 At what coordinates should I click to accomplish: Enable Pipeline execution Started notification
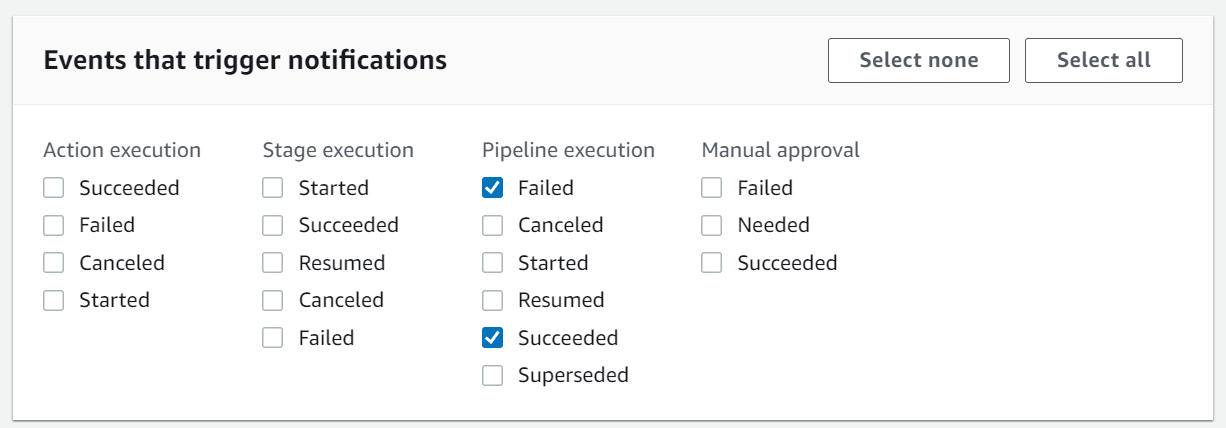coord(492,263)
